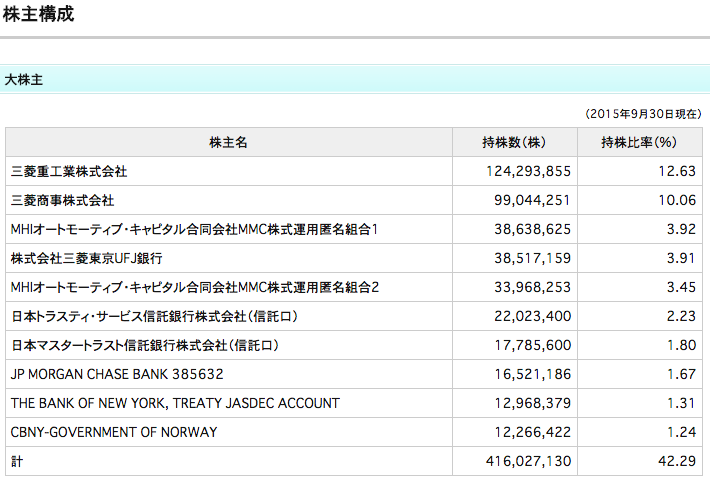This screenshot has width=710, height=481.
Task: Click ratio value 10.06
Action: (x=677, y=200)
